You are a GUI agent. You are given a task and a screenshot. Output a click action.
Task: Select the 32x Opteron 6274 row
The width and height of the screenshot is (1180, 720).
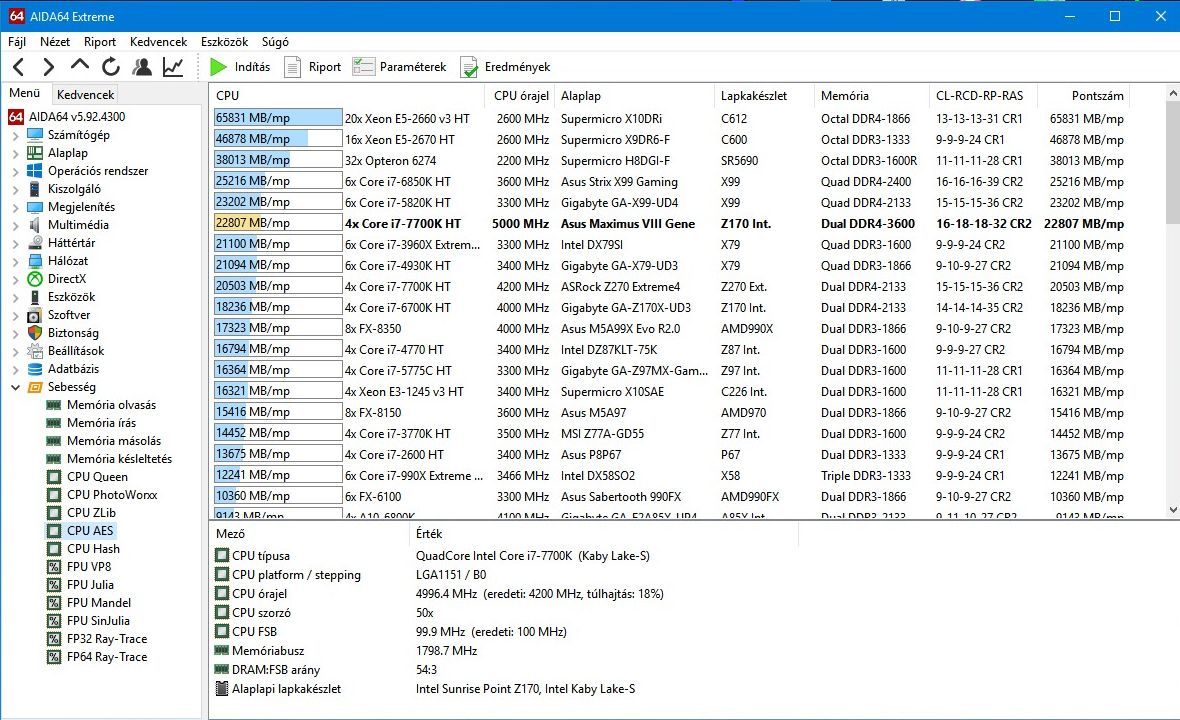tap(669, 161)
